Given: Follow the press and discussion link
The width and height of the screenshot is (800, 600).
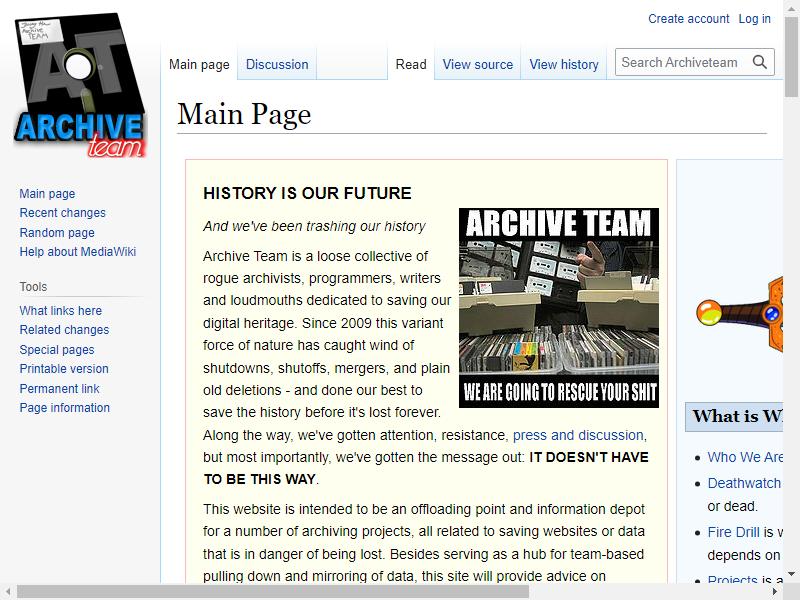Looking at the screenshot, I should (x=578, y=435).
